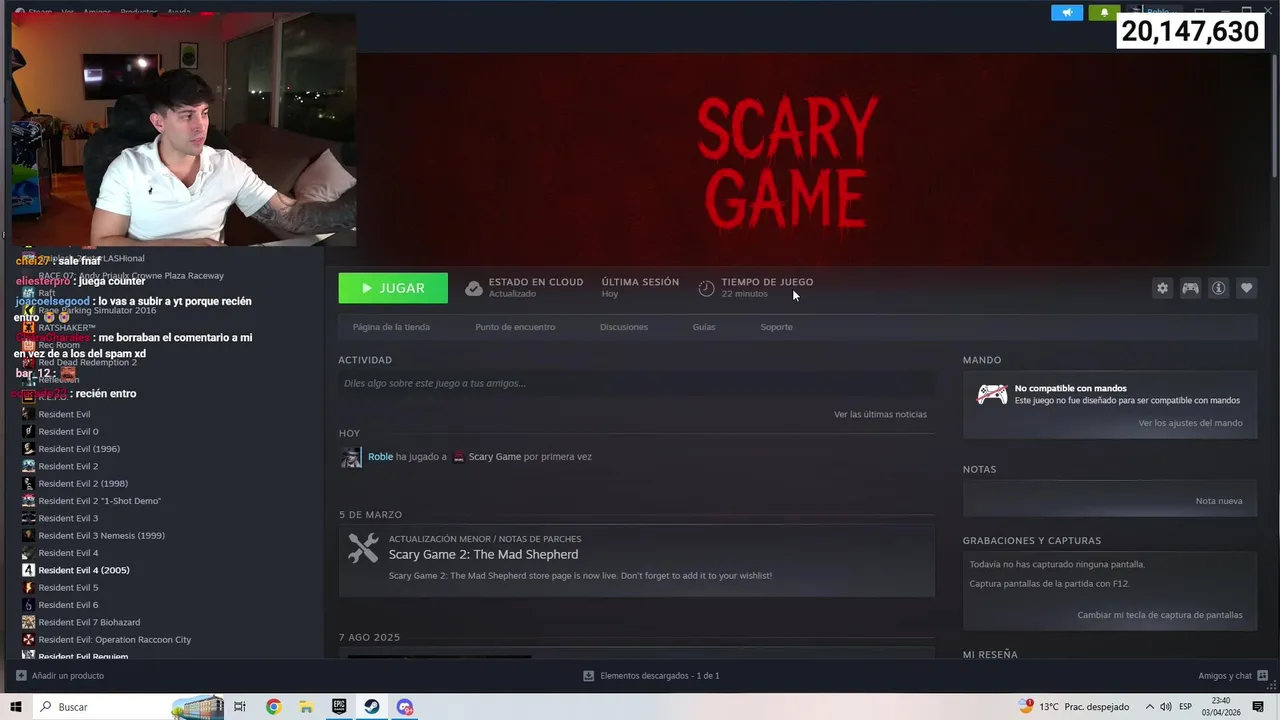Open the taskbar app after Steam

click(404, 707)
